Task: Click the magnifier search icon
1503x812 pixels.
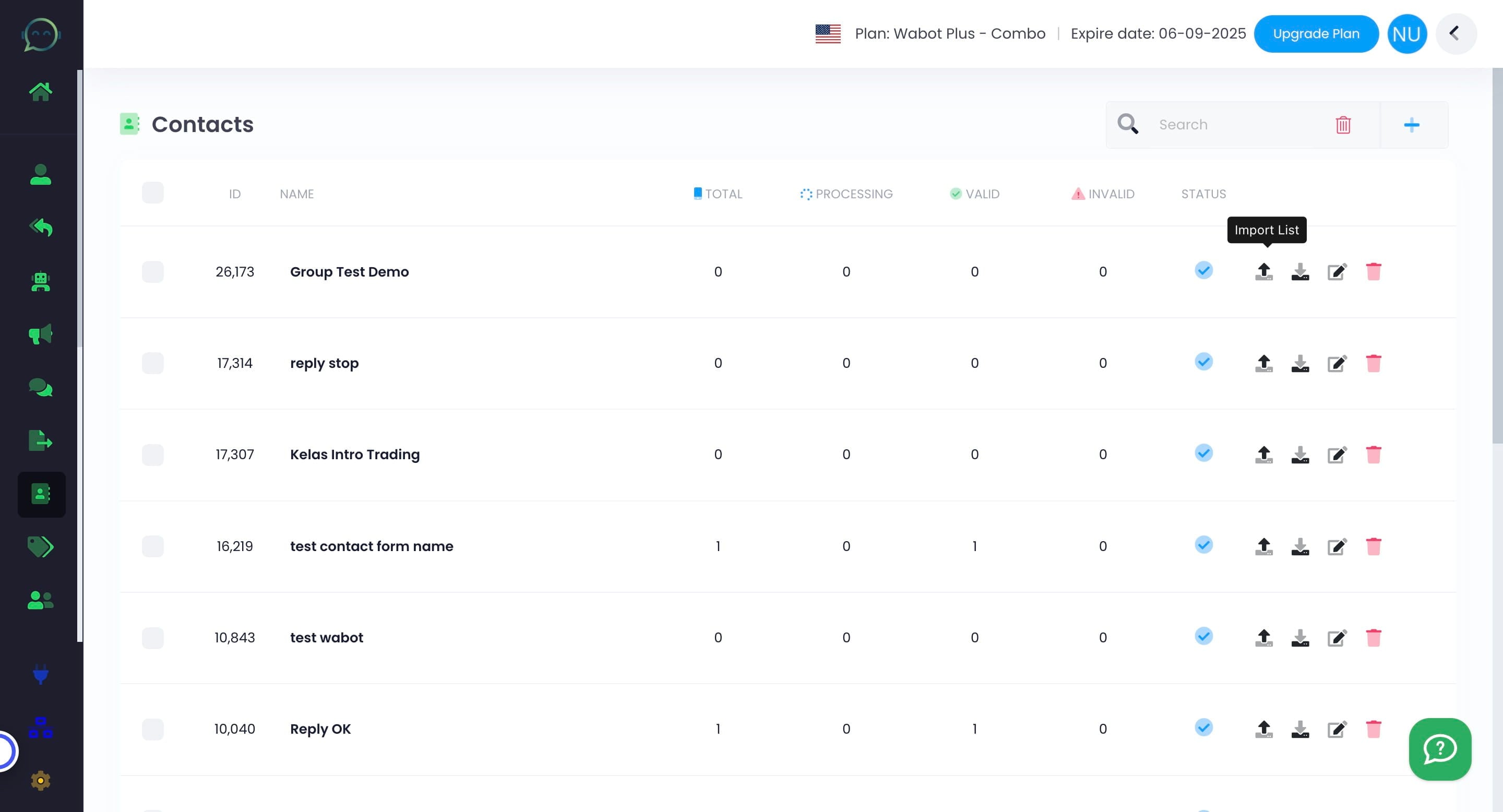Action: click(x=1127, y=124)
